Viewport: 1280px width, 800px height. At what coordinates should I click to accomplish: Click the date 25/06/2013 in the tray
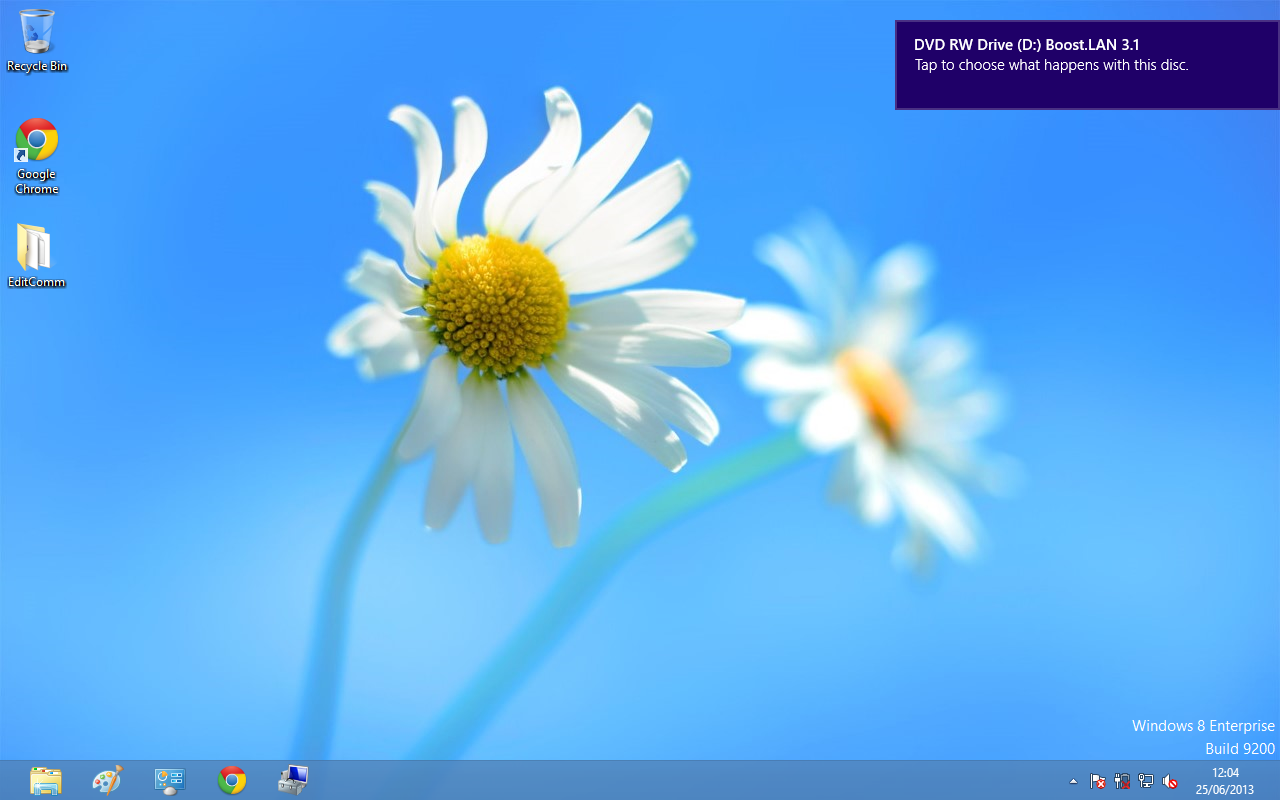[1224, 787]
